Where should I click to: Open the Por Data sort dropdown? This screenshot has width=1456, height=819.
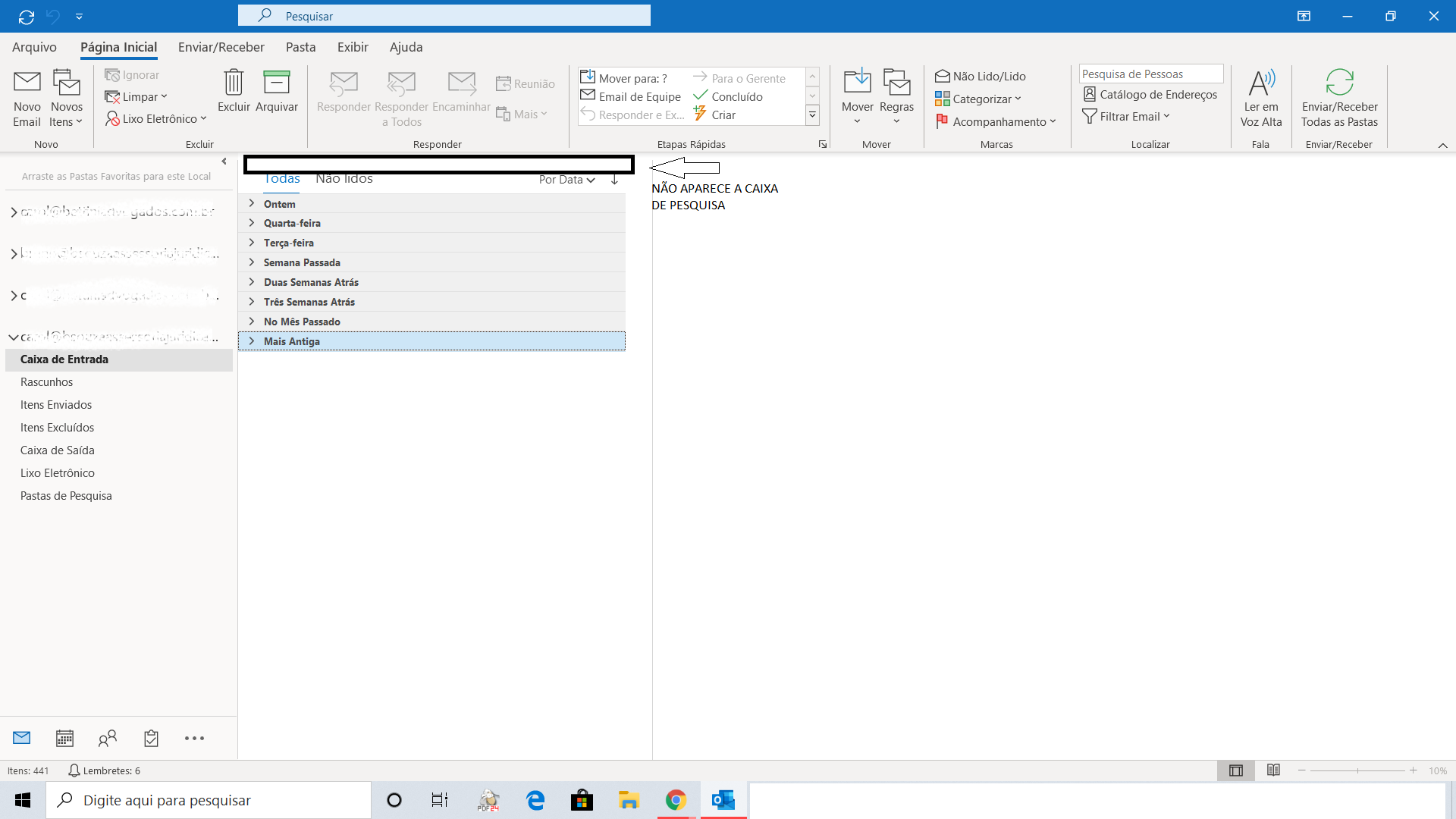pos(566,180)
